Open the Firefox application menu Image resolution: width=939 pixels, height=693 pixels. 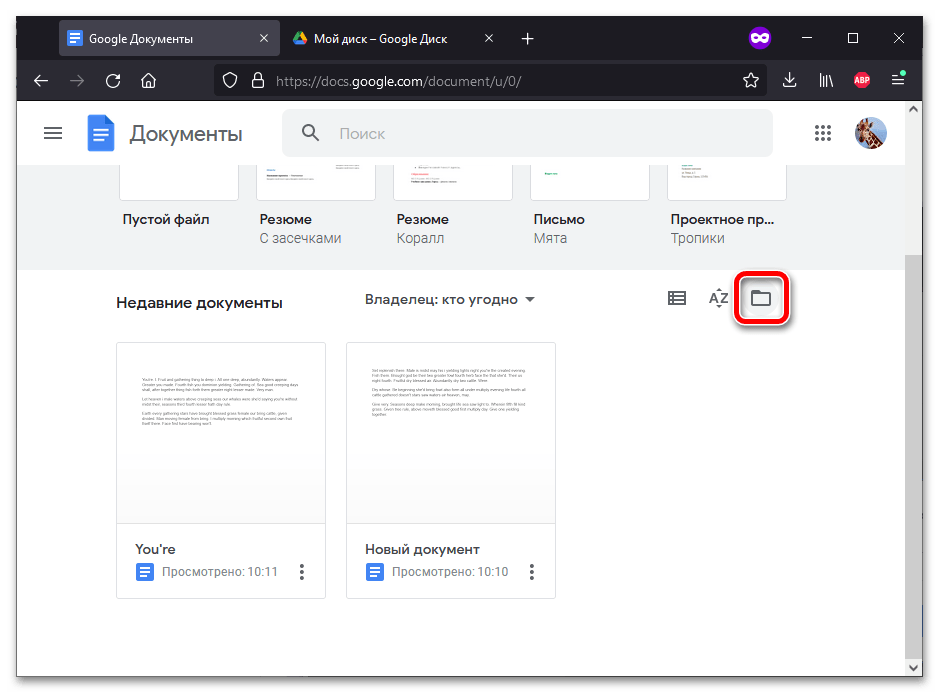[898, 79]
